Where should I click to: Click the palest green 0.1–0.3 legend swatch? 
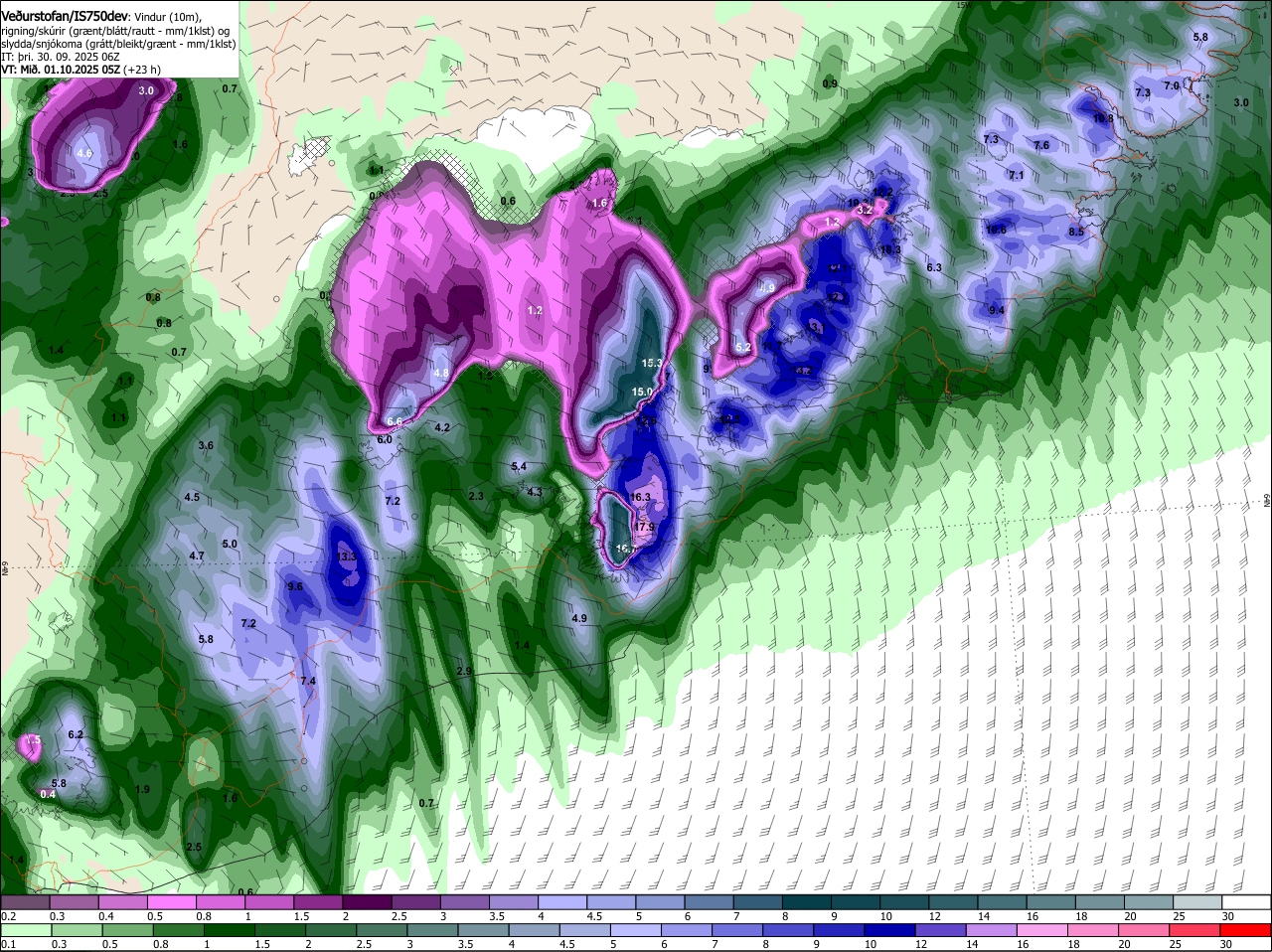27,931
